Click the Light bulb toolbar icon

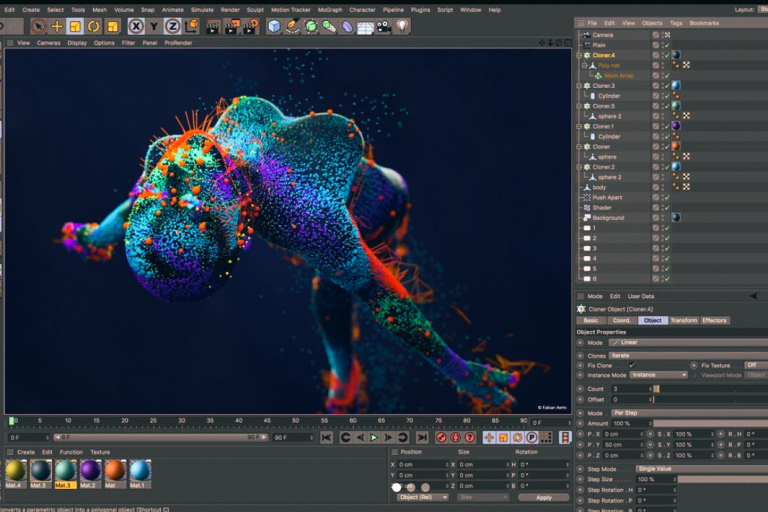pos(402,26)
